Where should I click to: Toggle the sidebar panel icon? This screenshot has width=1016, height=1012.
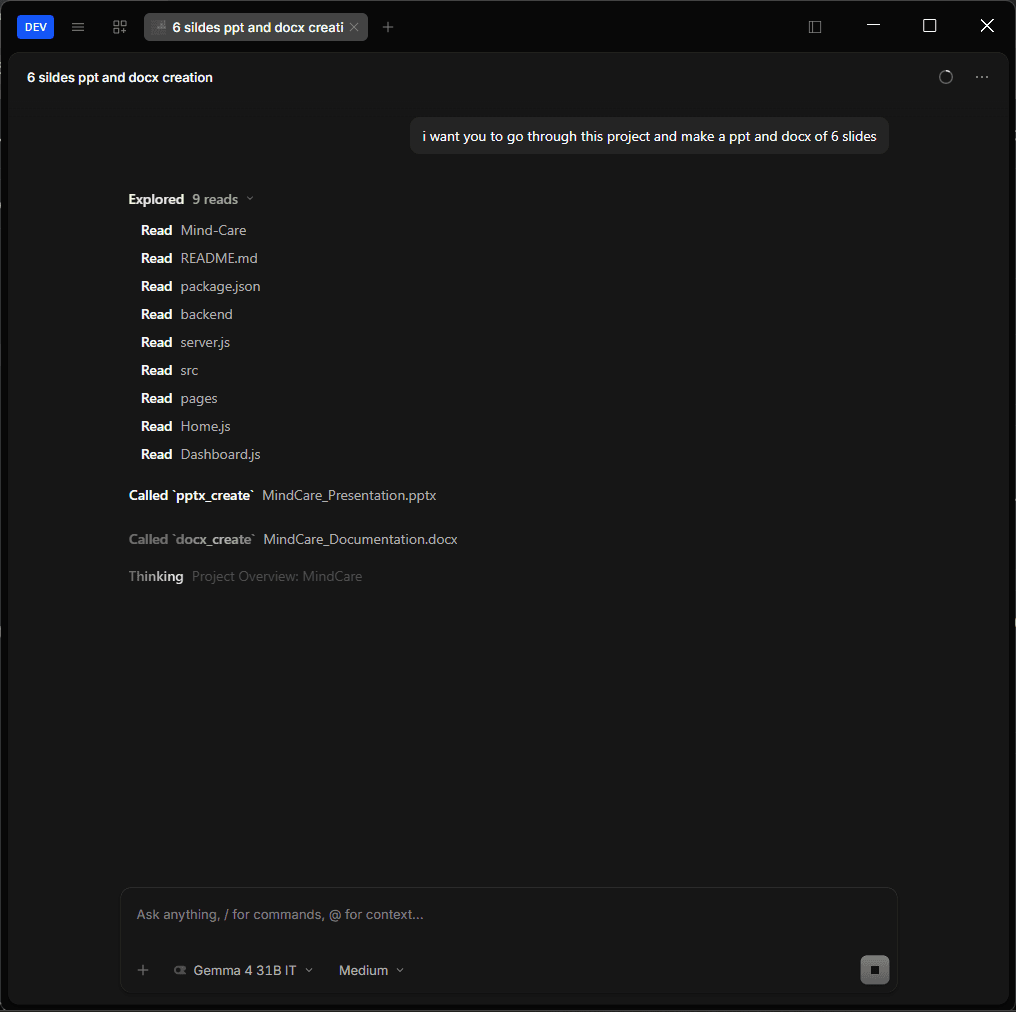click(815, 27)
